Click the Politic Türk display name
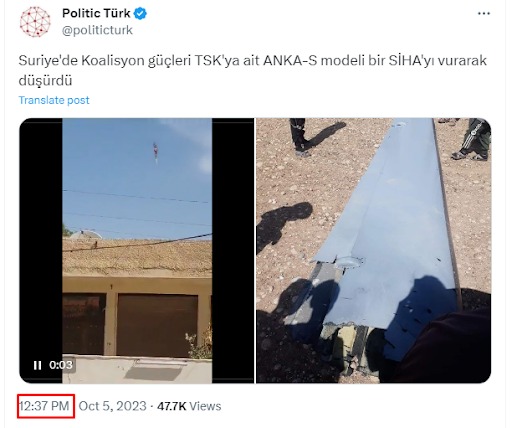The image size is (512, 428). [x=96, y=13]
